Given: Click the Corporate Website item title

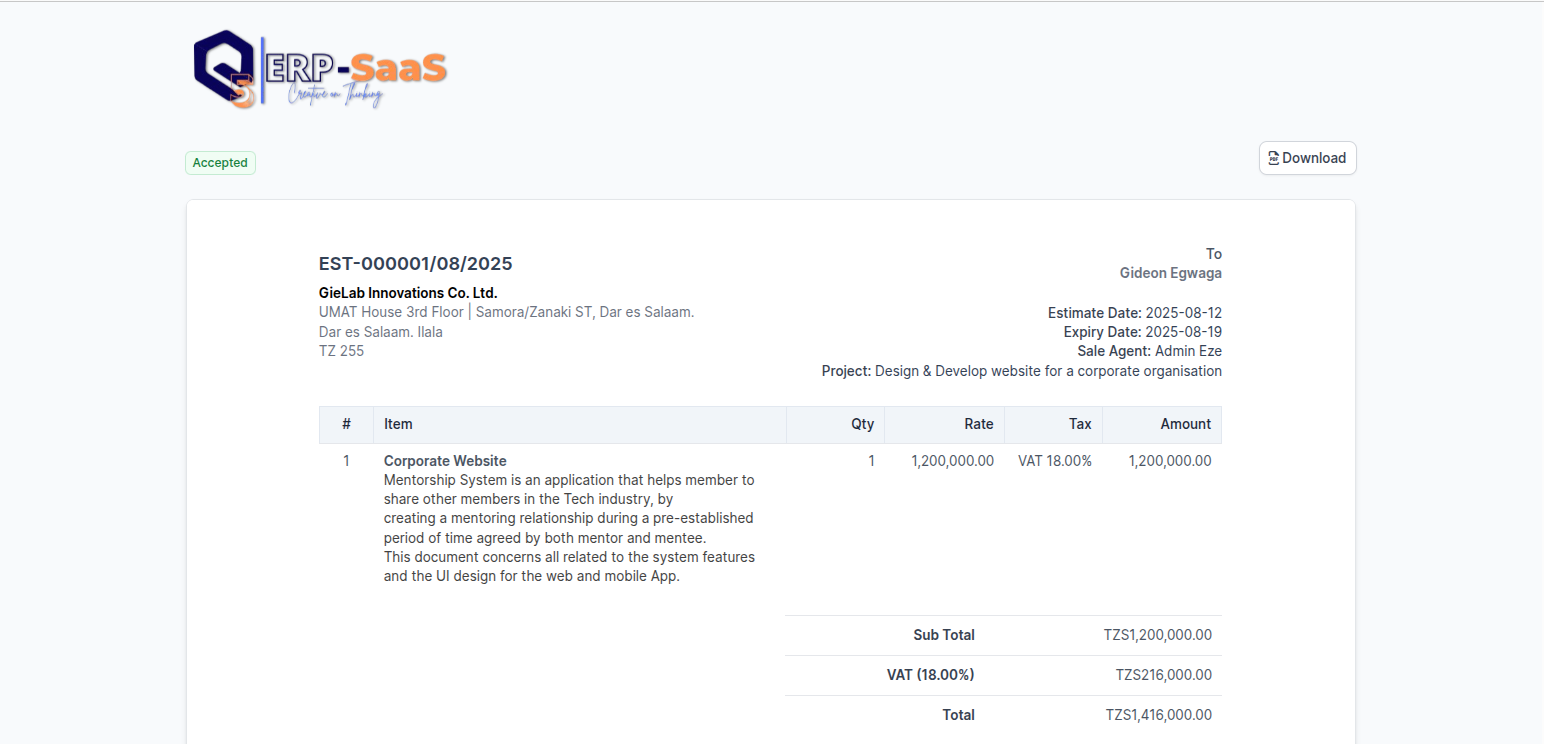Looking at the screenshot, I should tap(445, 461).
